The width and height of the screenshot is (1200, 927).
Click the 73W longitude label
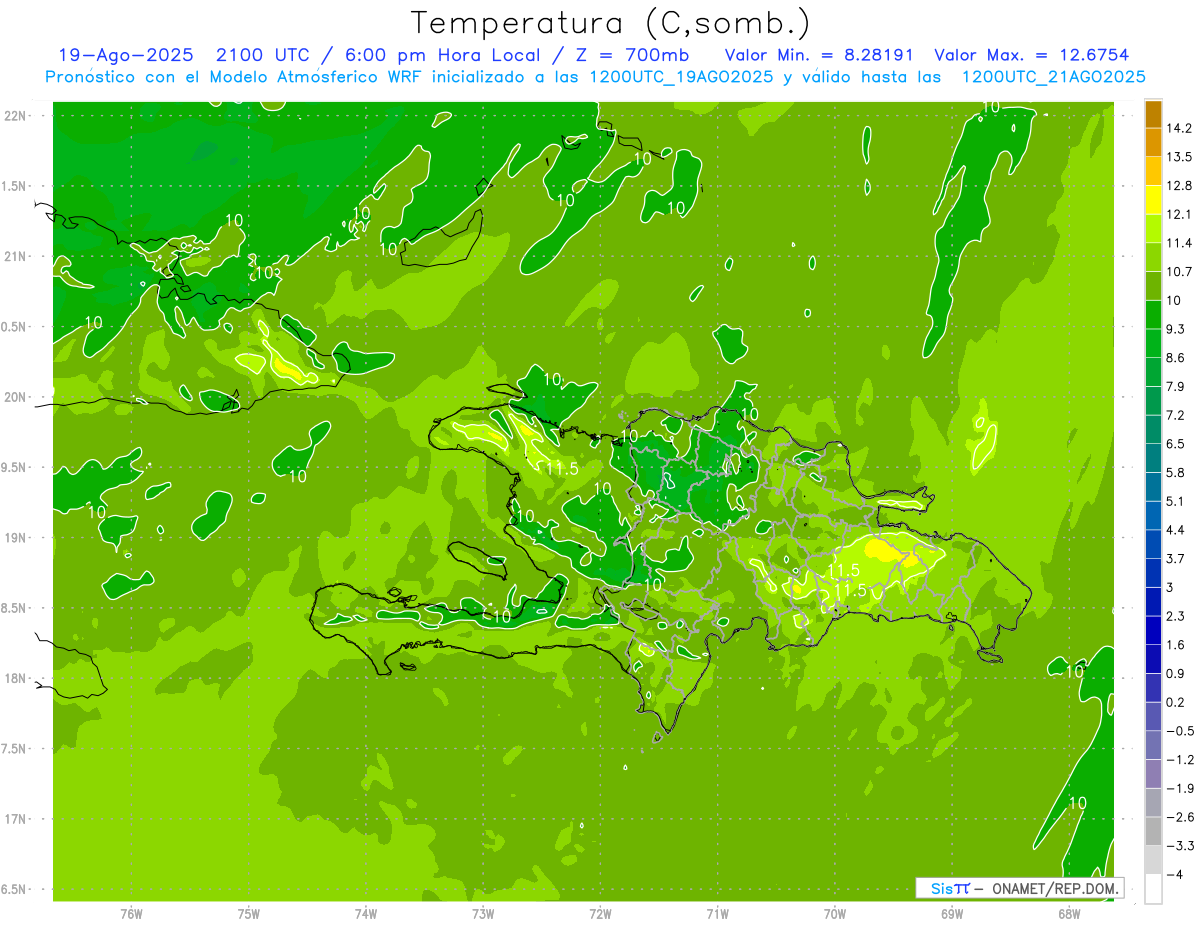point(483,914)
